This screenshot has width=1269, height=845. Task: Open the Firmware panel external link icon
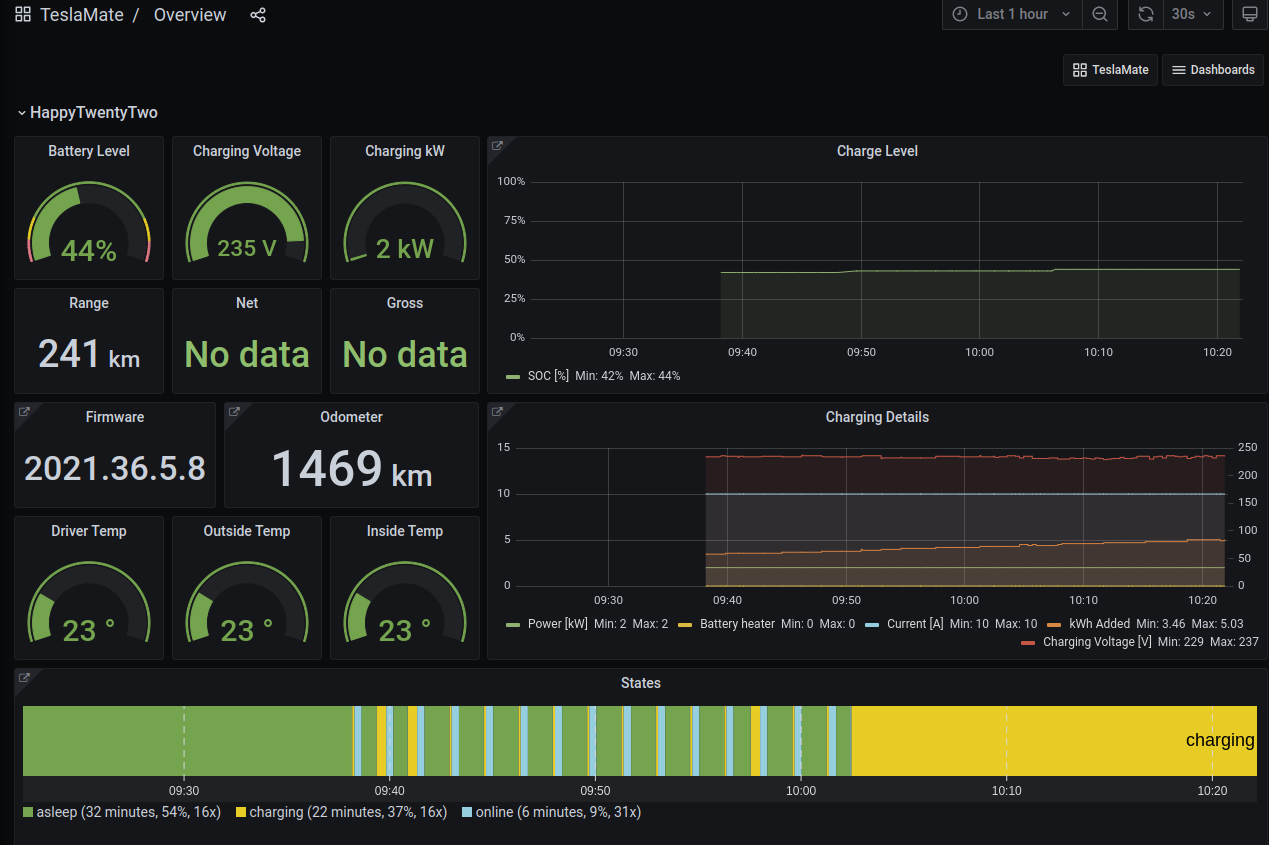coord(25,413)
